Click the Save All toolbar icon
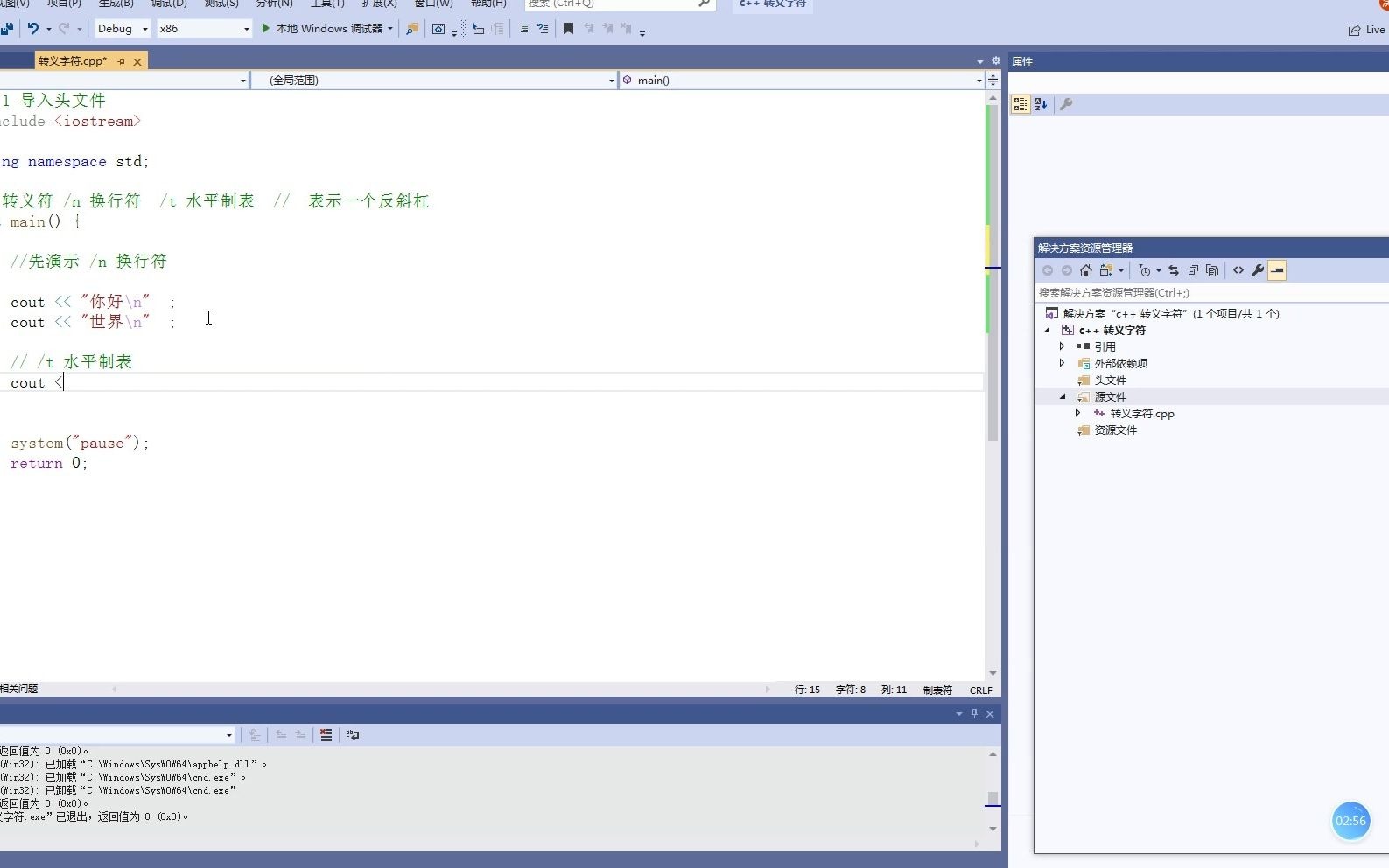This screenshot has width=1389, height=868. (x=6, y=29)
